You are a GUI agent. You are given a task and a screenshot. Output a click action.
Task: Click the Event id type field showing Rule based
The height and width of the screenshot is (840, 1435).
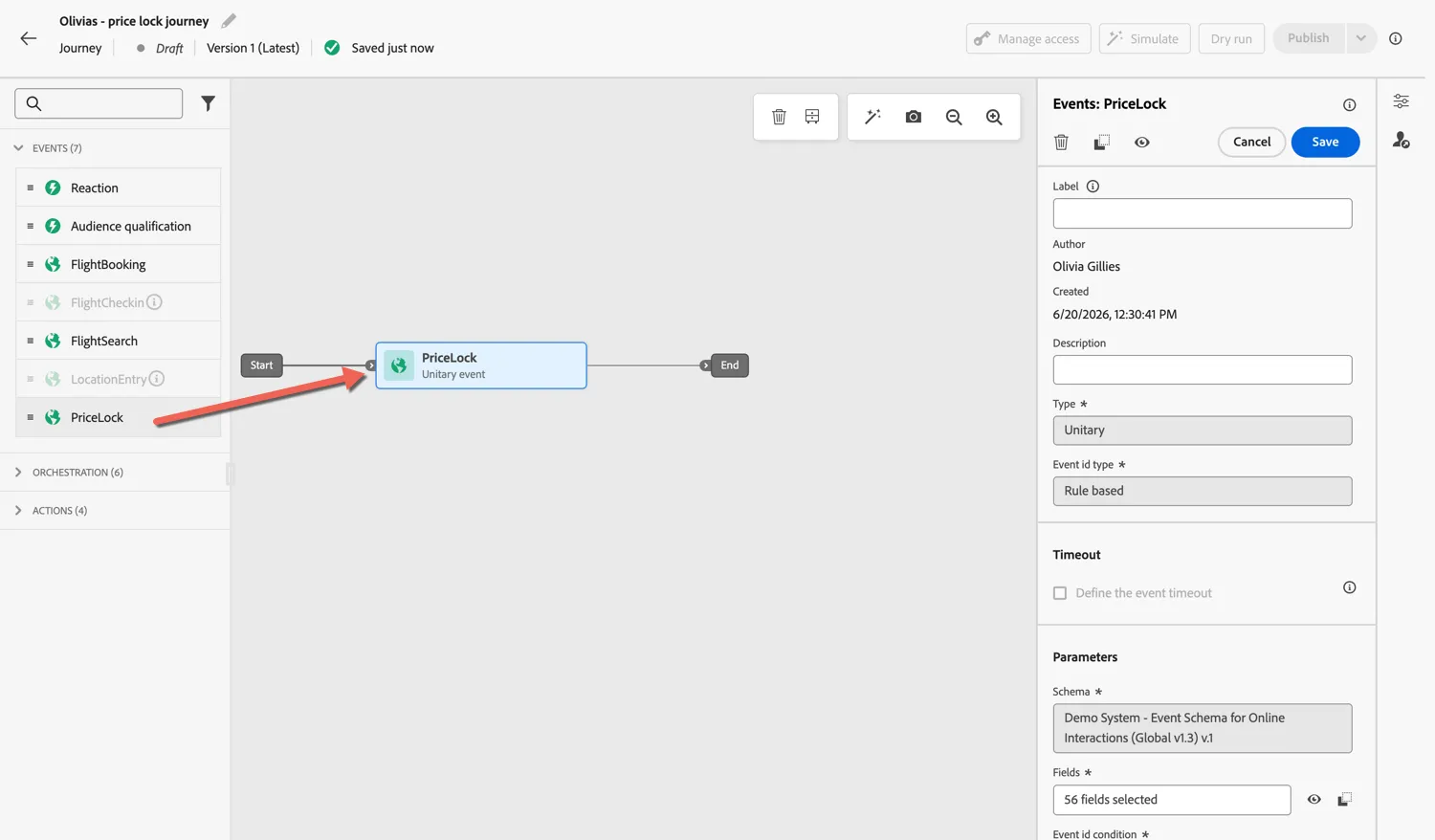pyautogui.click(x=1203, y=491)
